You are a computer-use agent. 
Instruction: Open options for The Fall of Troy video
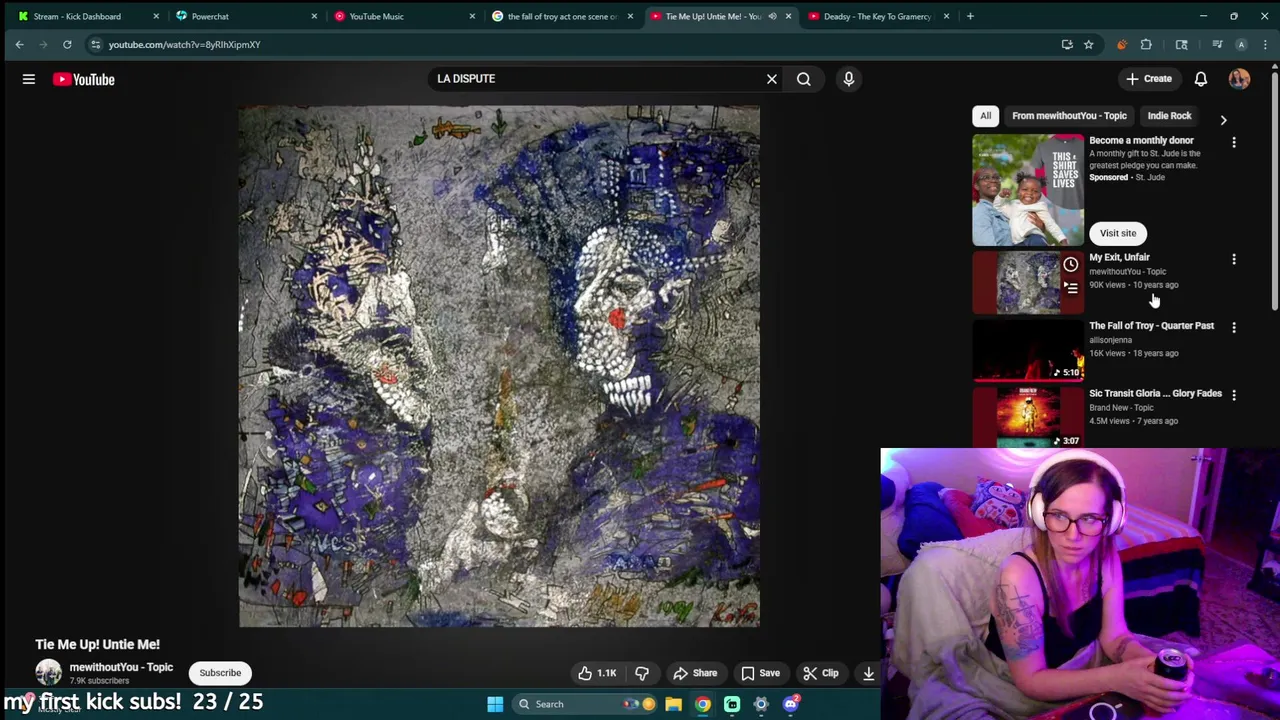point(1234,328)
